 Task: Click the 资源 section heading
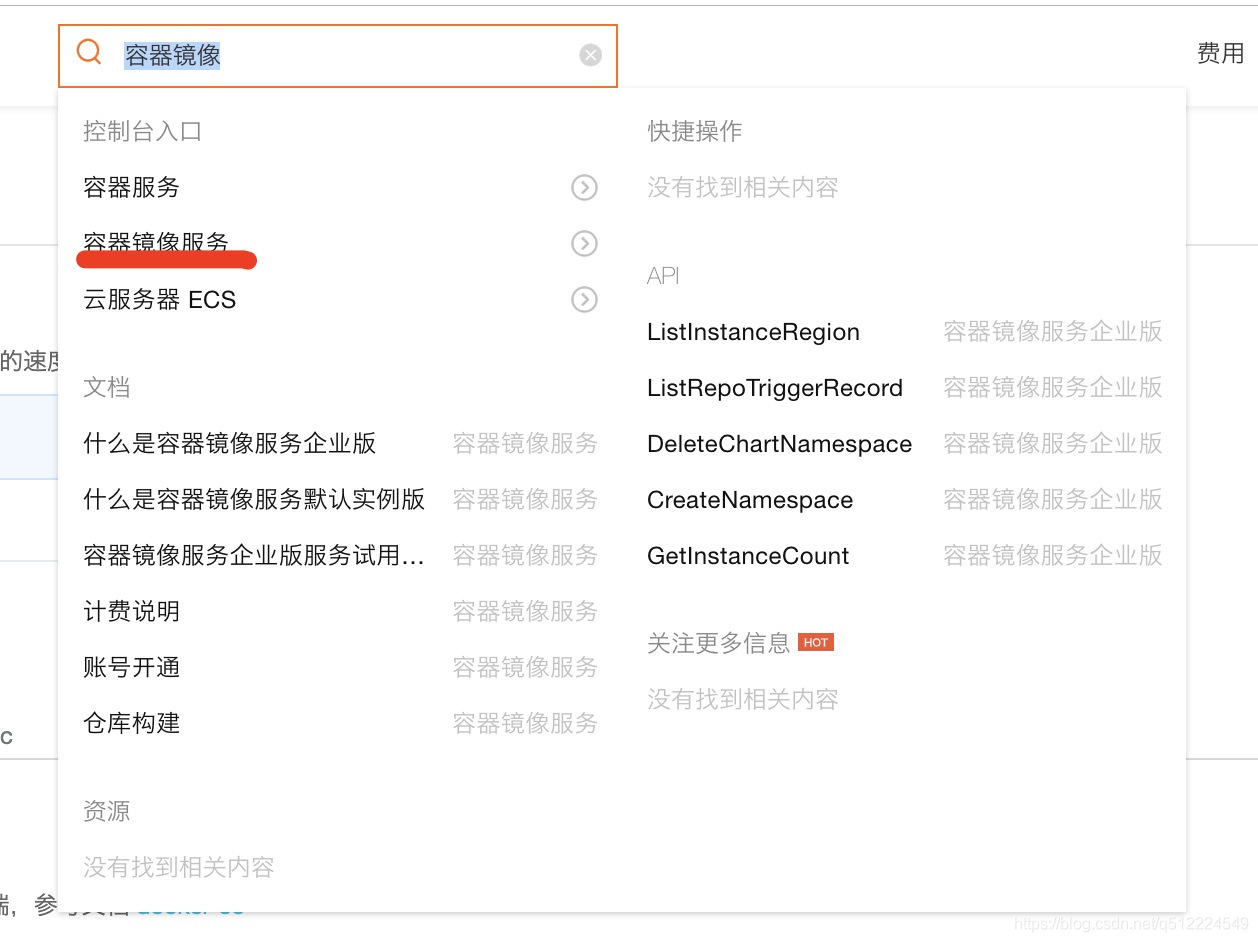[107, 811]
